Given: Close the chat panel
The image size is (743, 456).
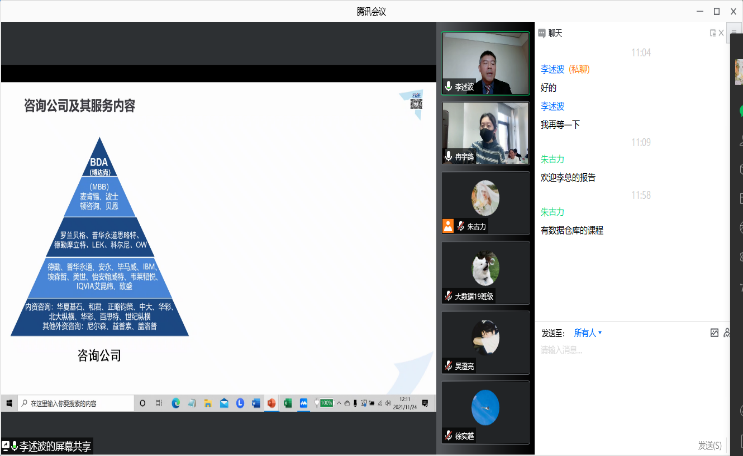Looking at the screenshot, I should [x=723, y=33].
